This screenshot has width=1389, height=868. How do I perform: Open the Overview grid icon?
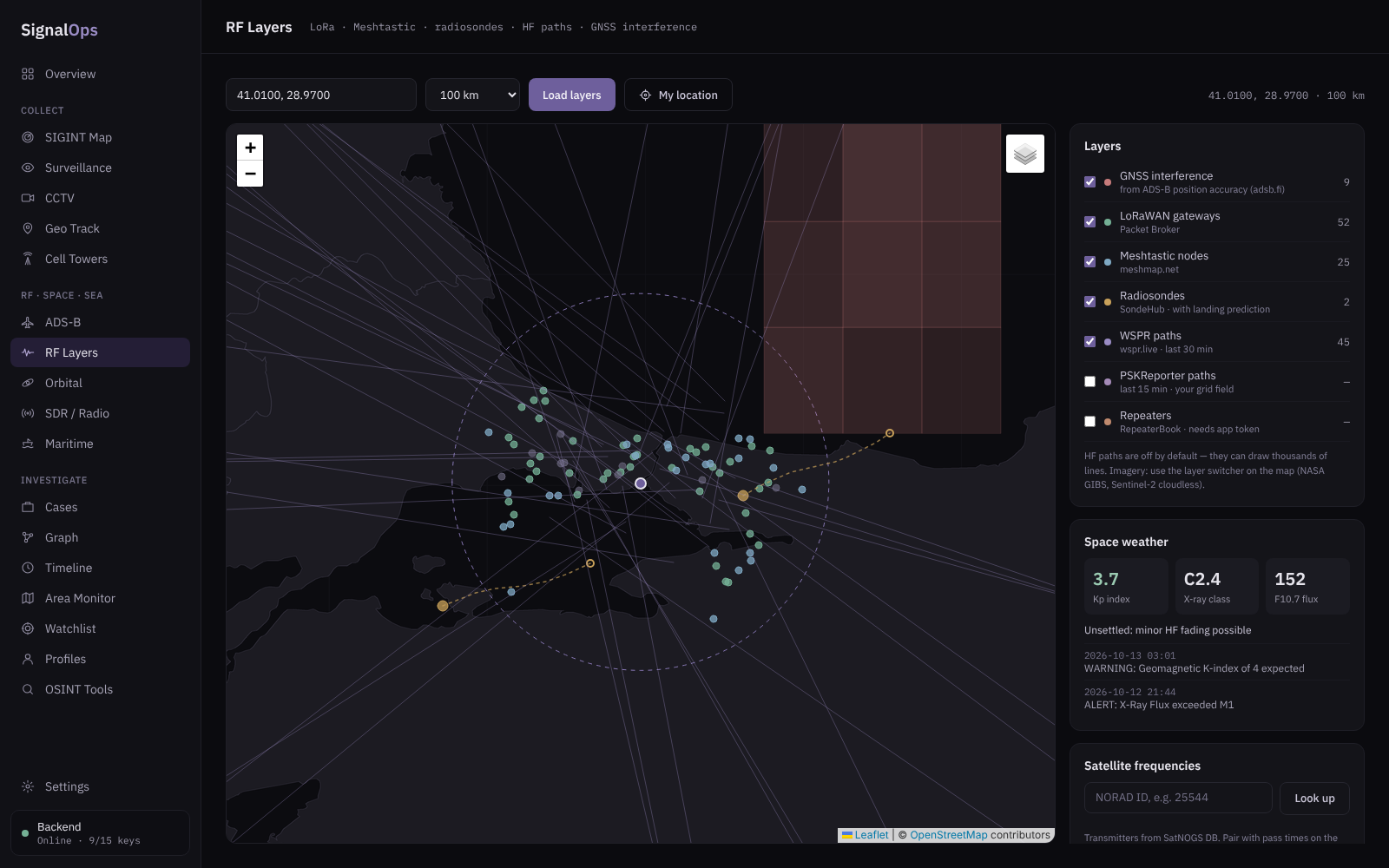pyautogui.click(x=28, y=74)
